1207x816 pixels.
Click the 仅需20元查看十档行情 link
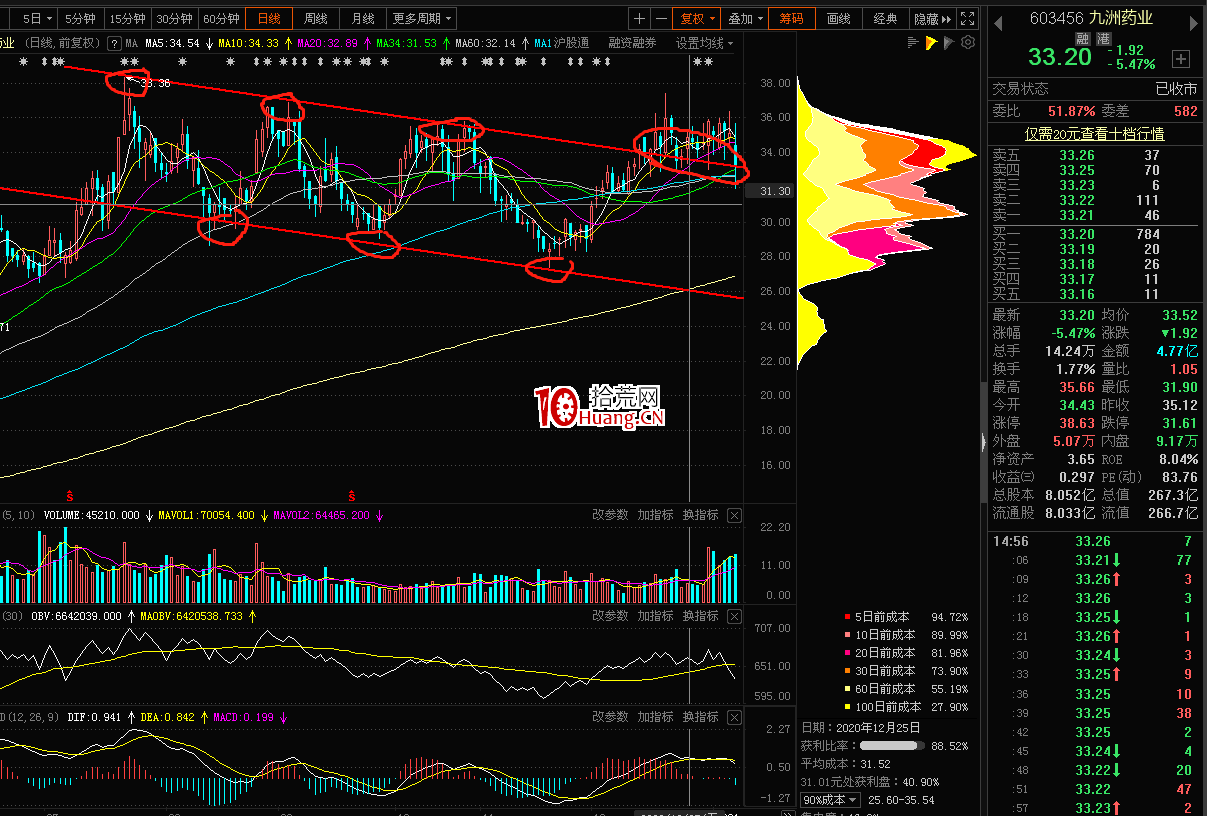point(1094,134)
